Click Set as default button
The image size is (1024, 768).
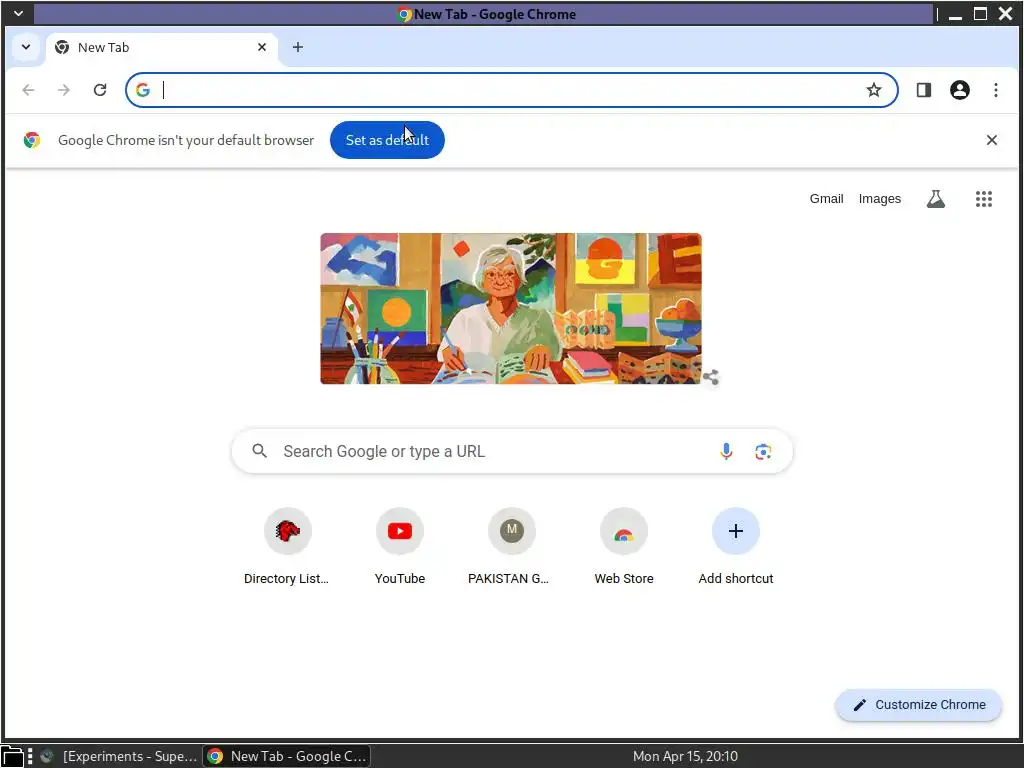(x=387, y=140)
